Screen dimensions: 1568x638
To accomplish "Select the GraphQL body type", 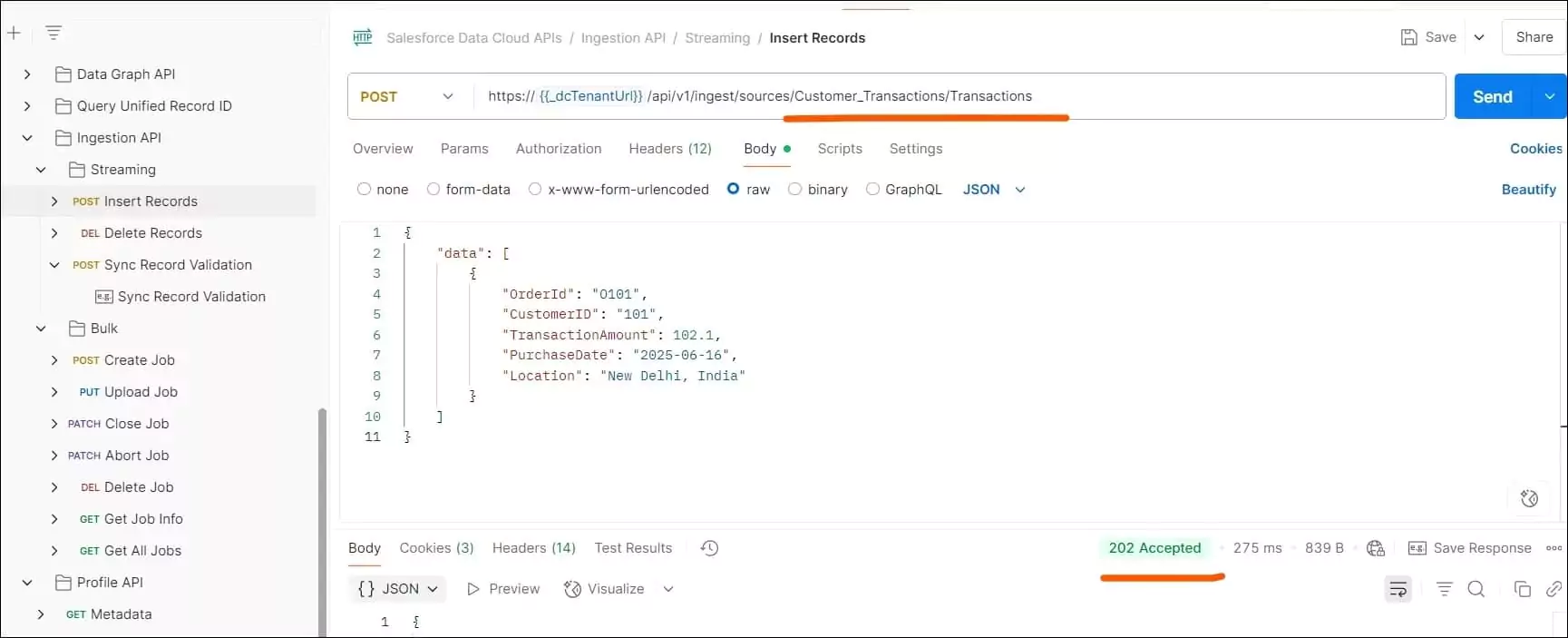I will (872, 189).
